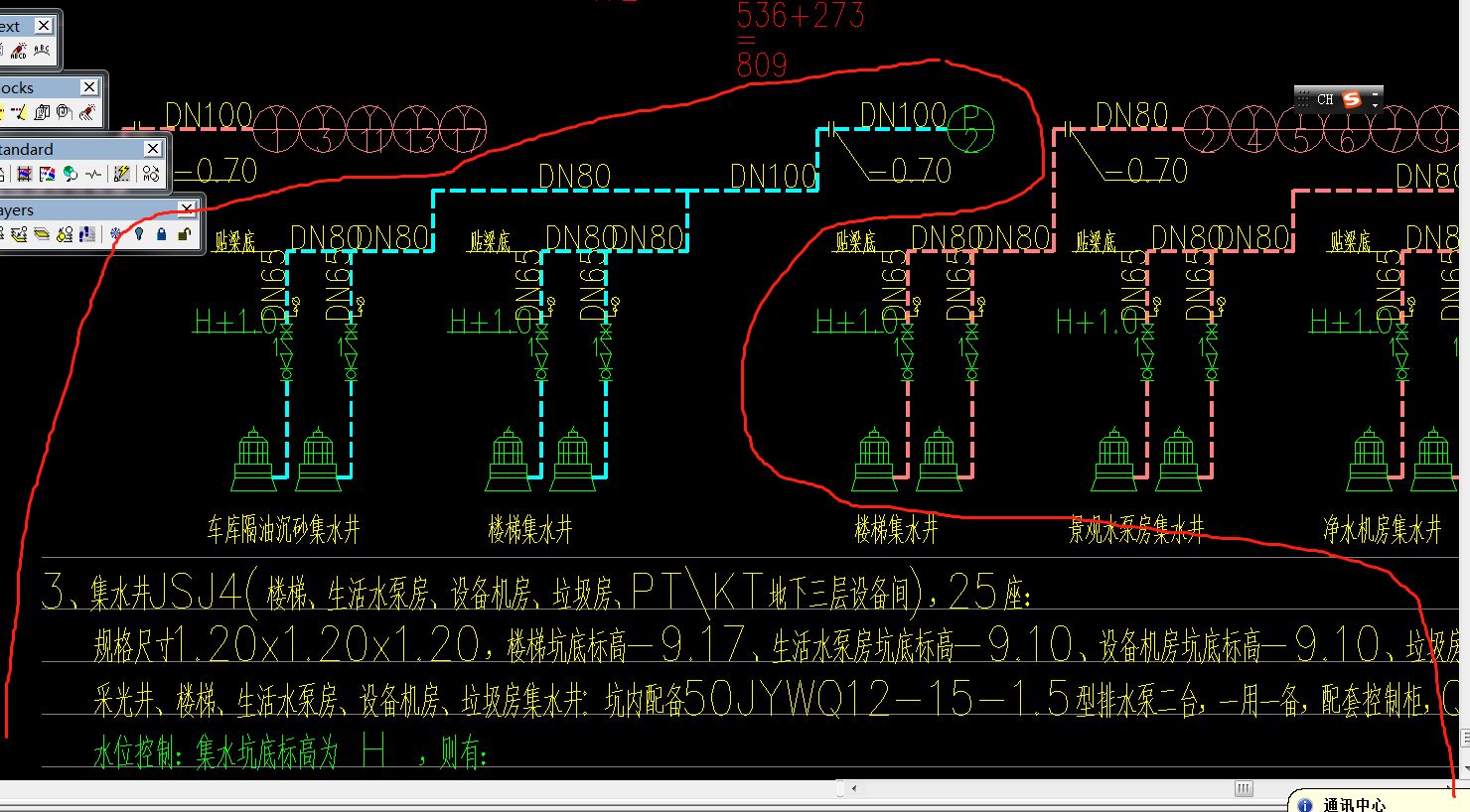Click the open padlock layer unlock icon
The image size is (1470, 812).
(184, 234)
